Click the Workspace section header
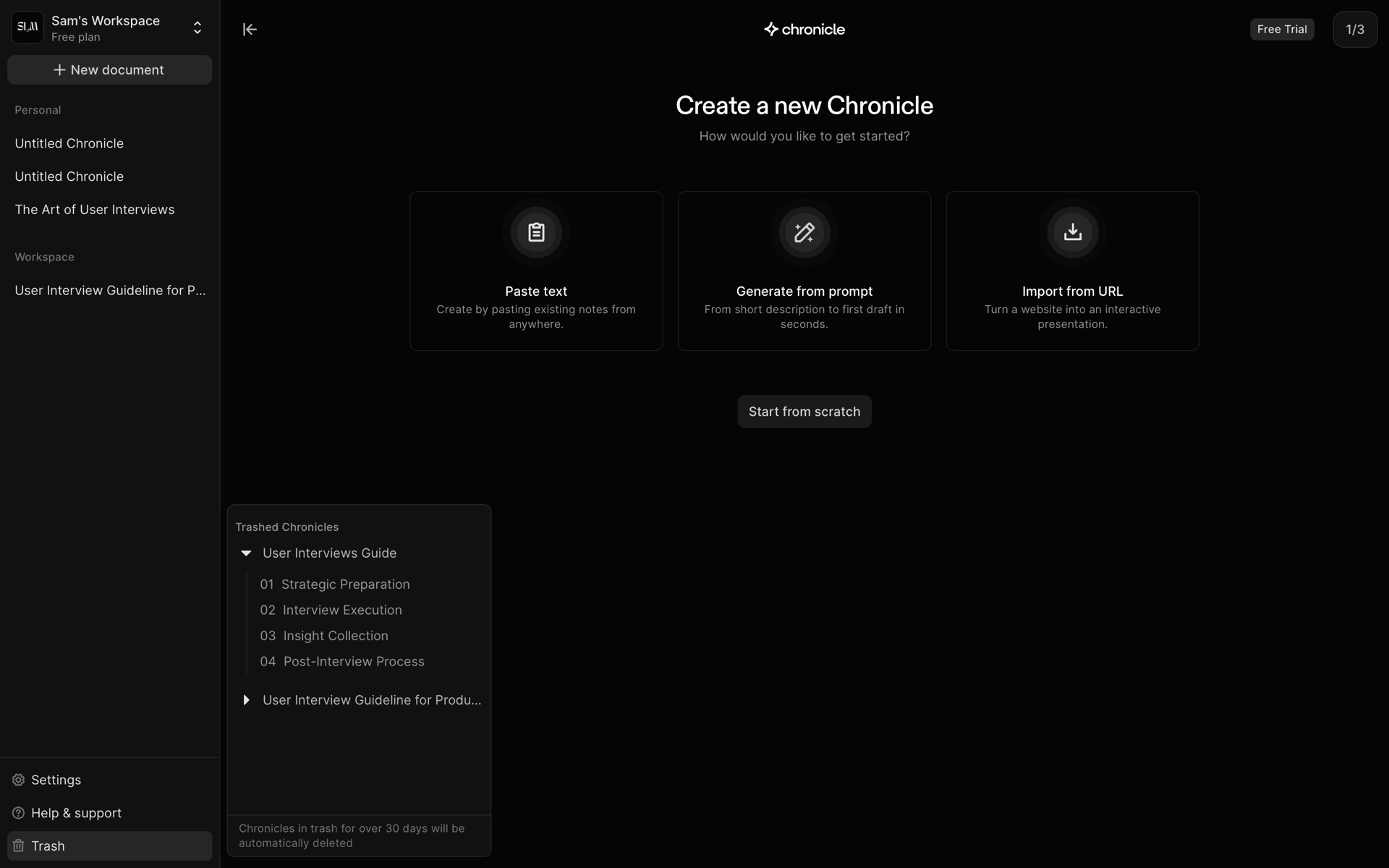Image resolution: width=1389 pixels, height=868 pixels. click(x=44, y=258)
